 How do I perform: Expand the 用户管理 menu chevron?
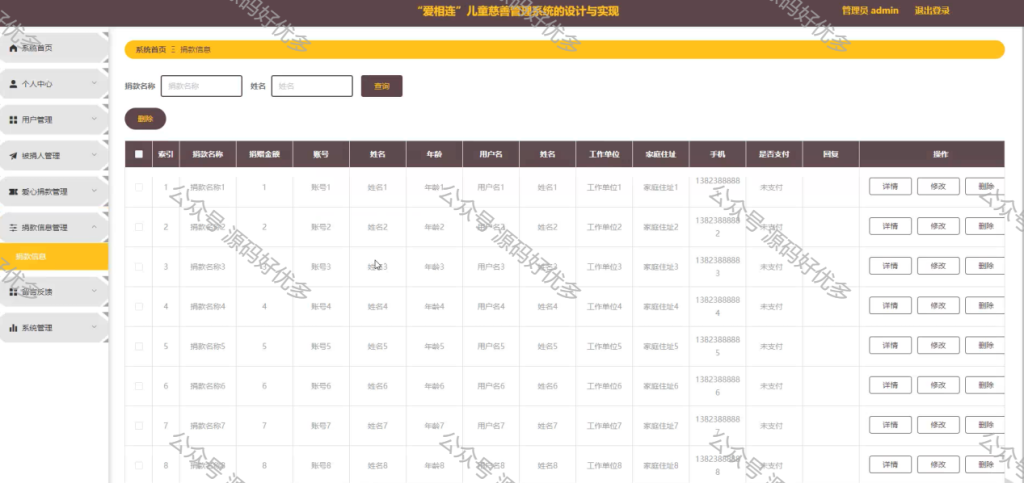click(x=94, y=119)
